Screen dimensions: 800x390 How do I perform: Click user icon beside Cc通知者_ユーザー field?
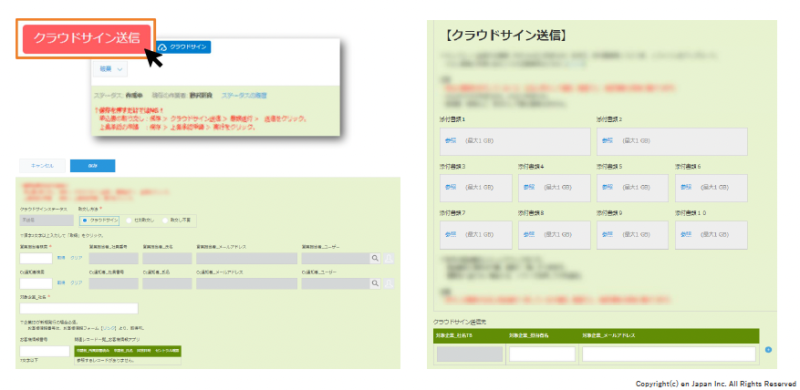coord(388,283)
